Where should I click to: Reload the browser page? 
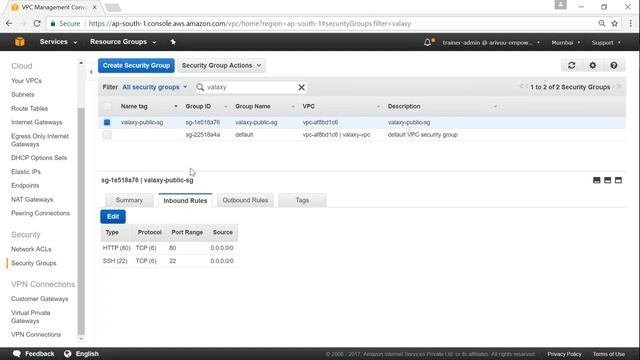(x=37, y=24)
